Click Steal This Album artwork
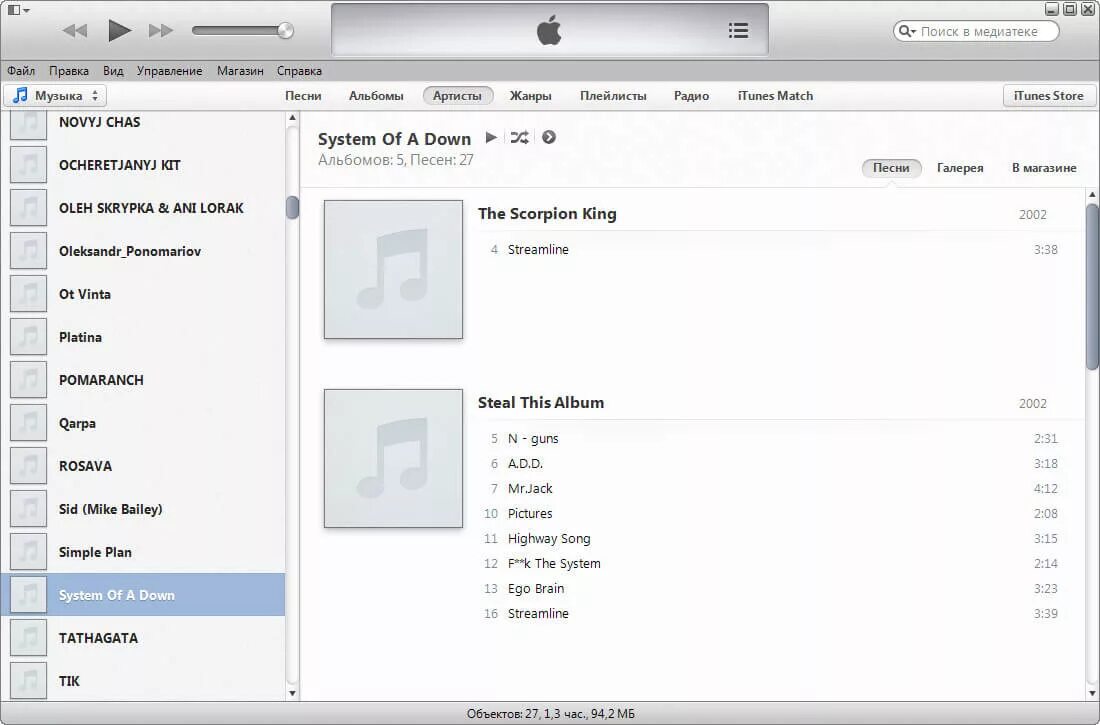This screenshot has height=725, width=1100. tap(393, 458)
